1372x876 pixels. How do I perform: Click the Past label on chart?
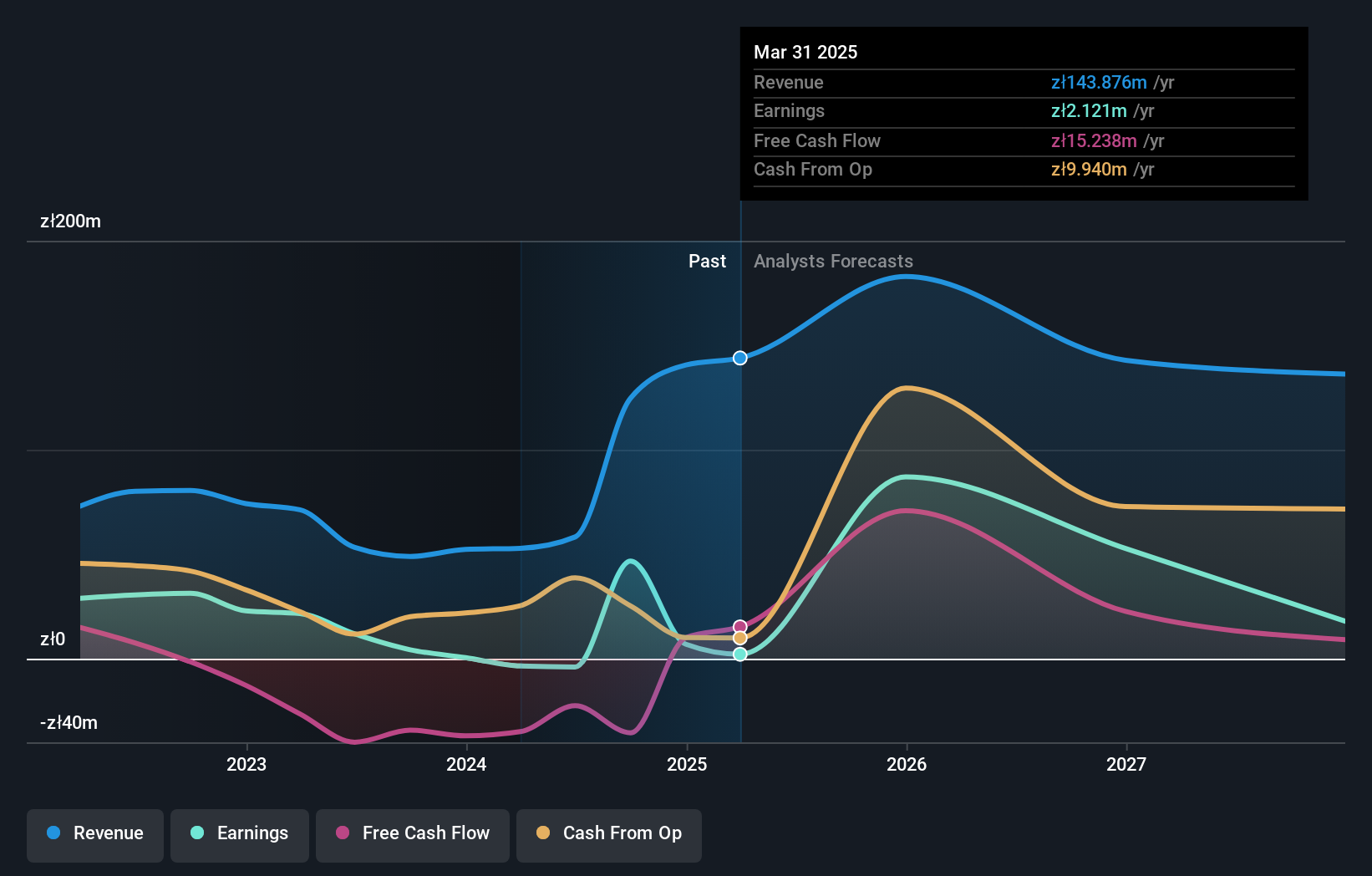click(707, 262)
